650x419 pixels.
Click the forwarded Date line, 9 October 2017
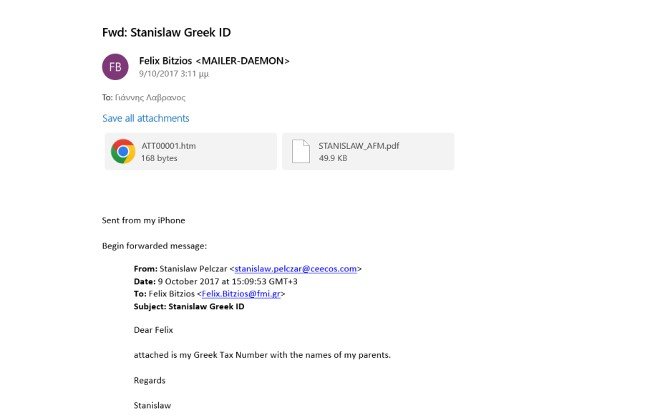(215, 281)
